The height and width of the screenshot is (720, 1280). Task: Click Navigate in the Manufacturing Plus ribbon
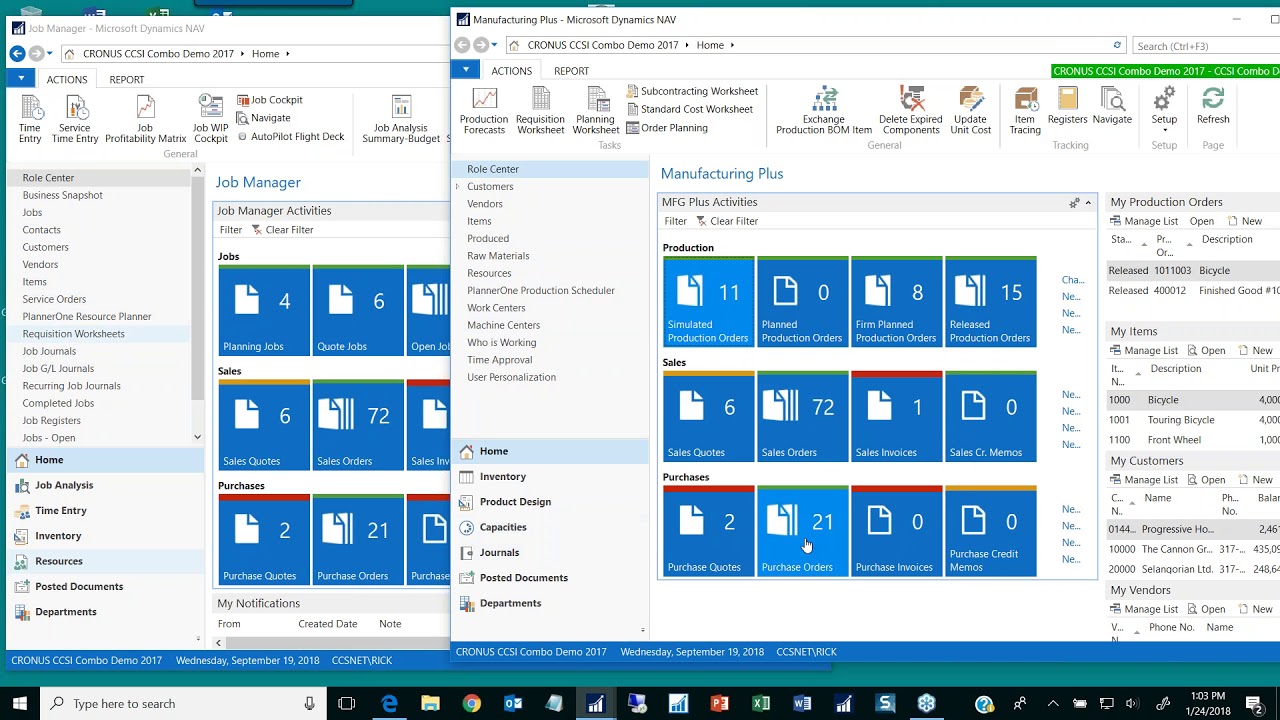(1112, 106)
